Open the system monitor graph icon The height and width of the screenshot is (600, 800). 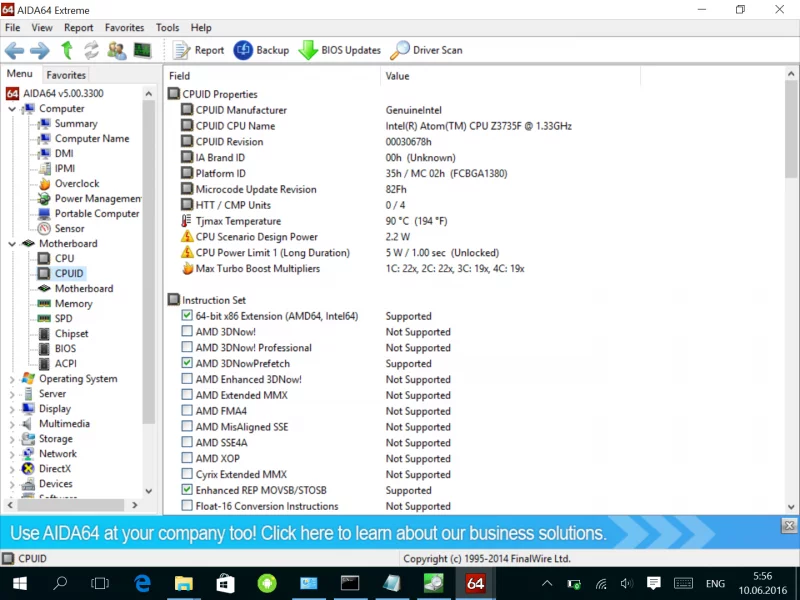coord(142,50)
